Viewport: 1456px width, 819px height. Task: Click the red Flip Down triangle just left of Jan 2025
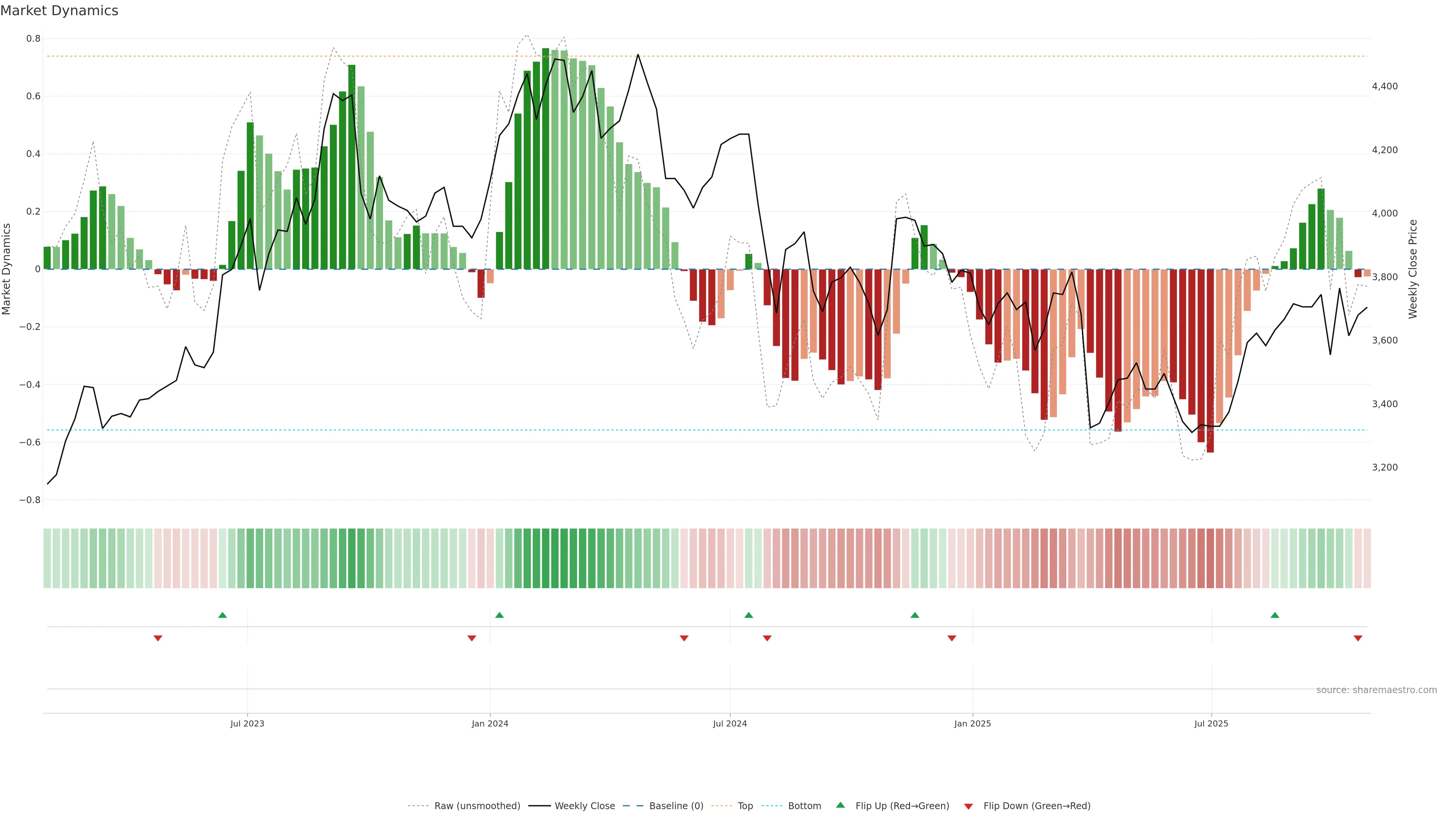pos(951,638)
